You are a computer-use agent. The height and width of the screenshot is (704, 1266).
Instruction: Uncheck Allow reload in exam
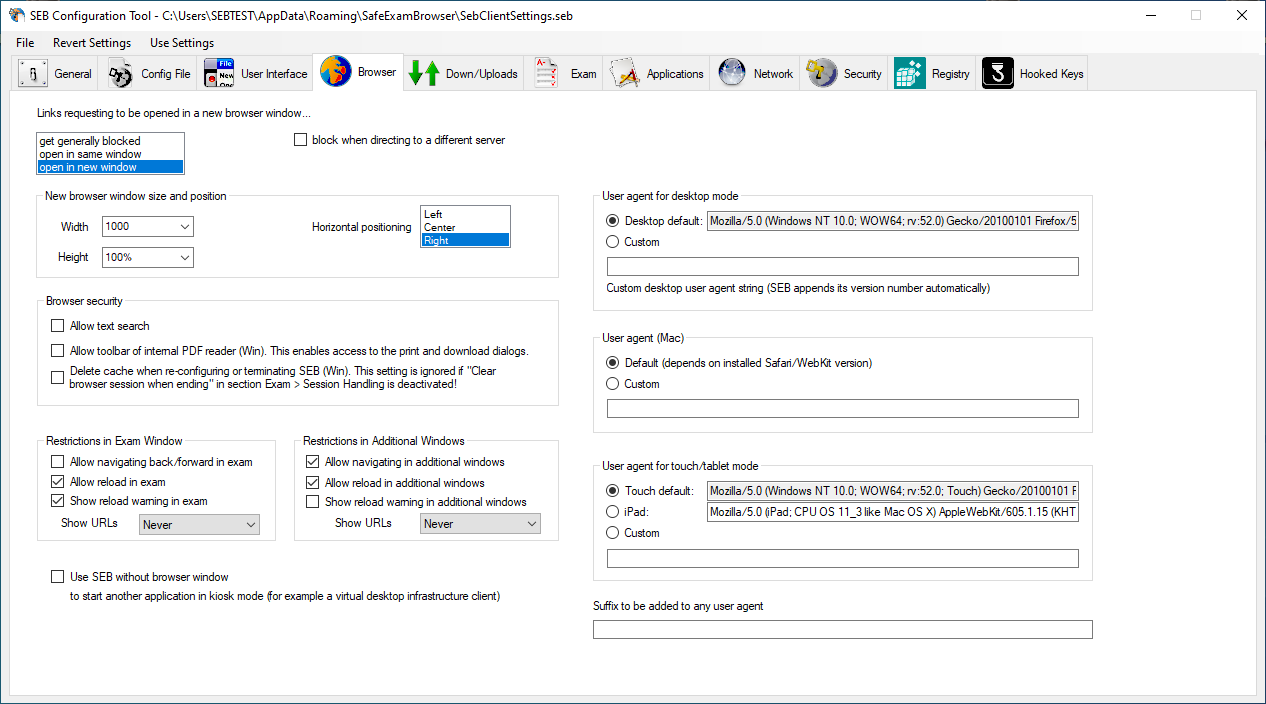57,482
